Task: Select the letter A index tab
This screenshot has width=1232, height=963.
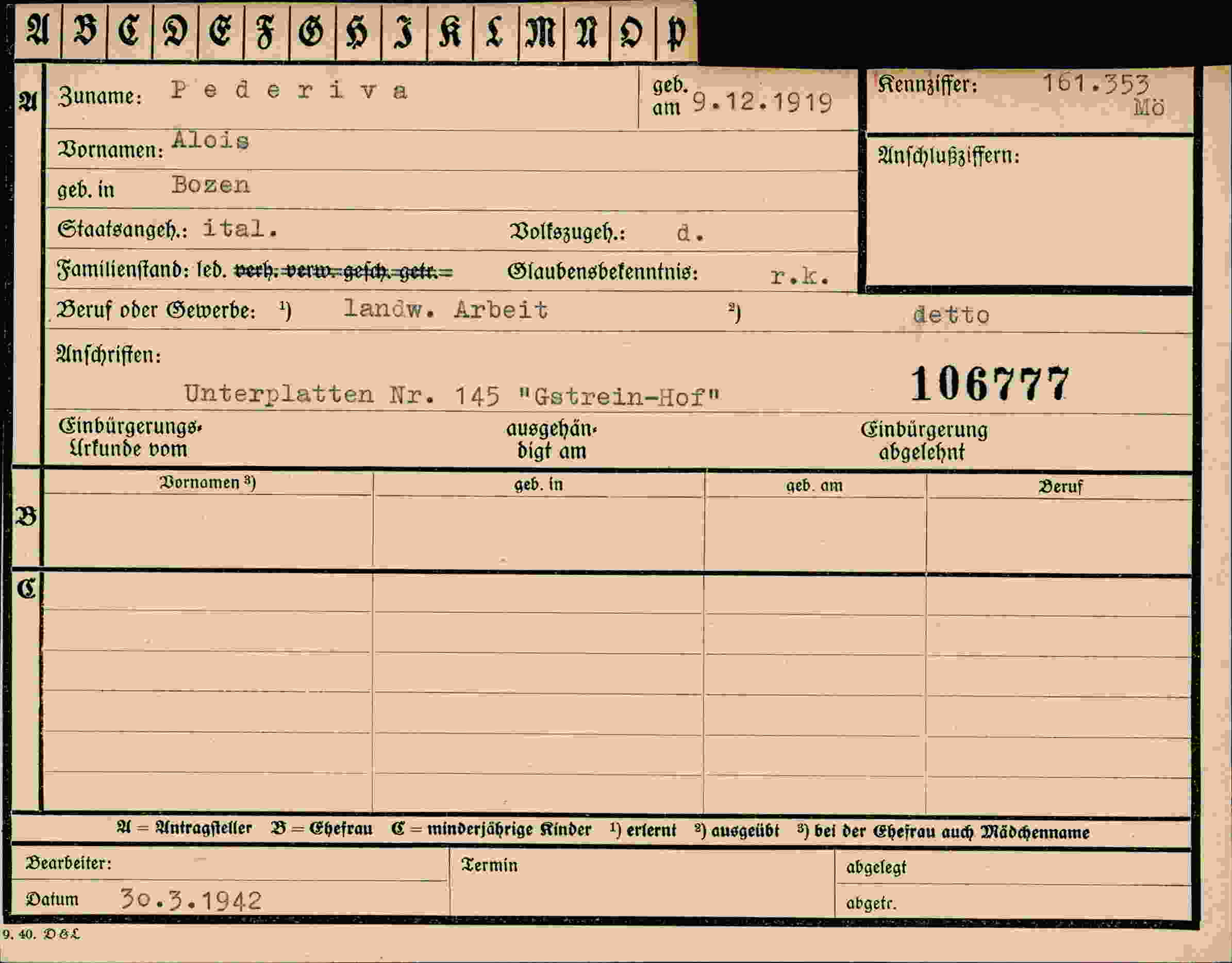Action: pyautogui.click(x=38, y=31)
